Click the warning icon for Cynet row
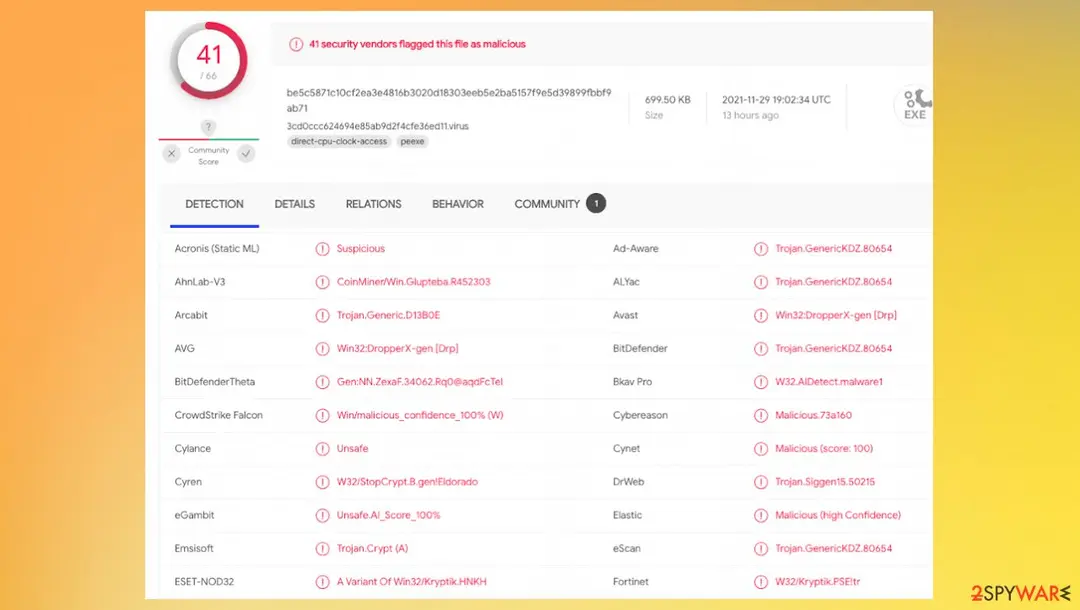This screenshot has height=610, width=1080. [760, 449]
